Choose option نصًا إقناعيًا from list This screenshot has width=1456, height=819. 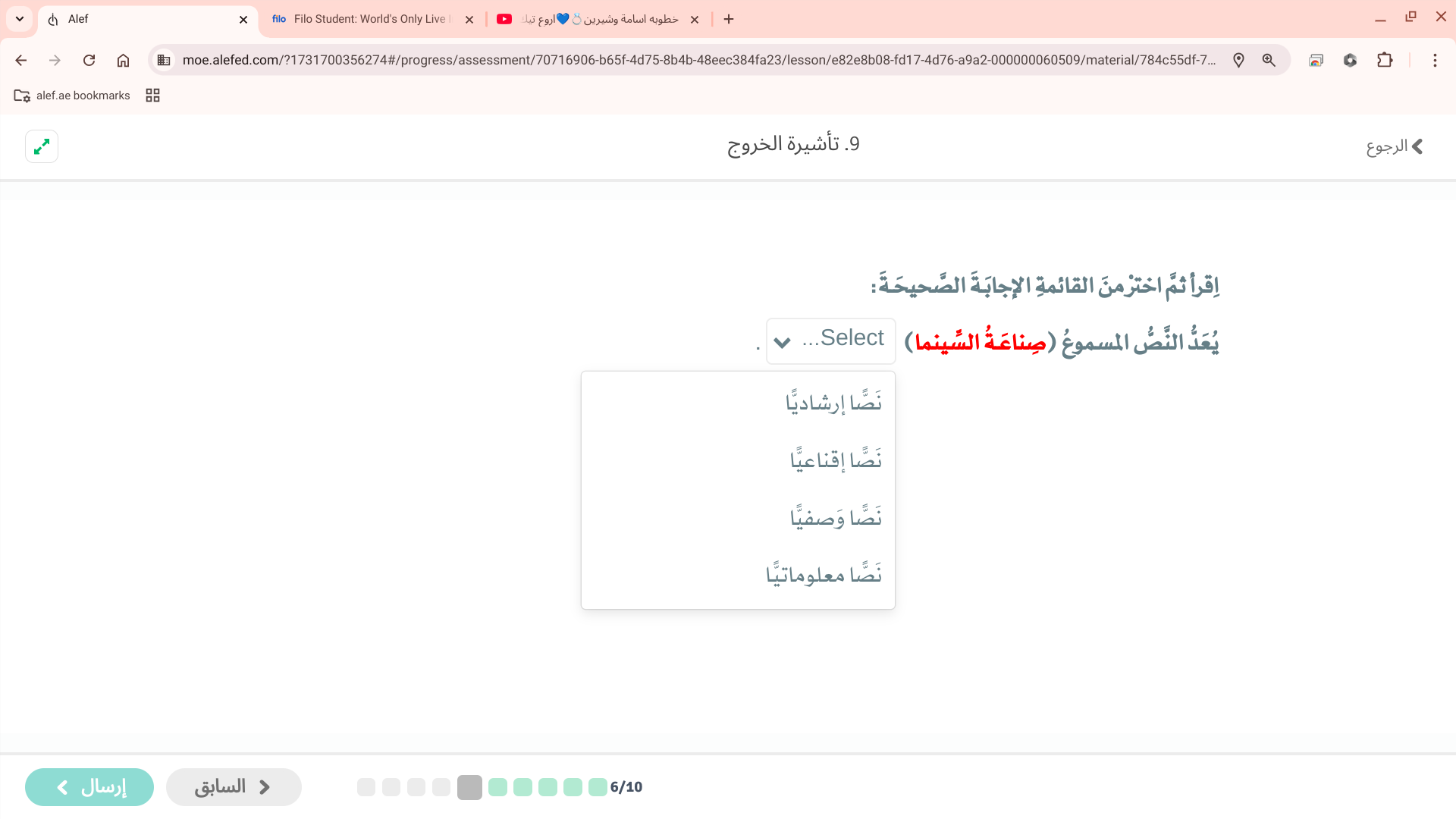(835, 460)
